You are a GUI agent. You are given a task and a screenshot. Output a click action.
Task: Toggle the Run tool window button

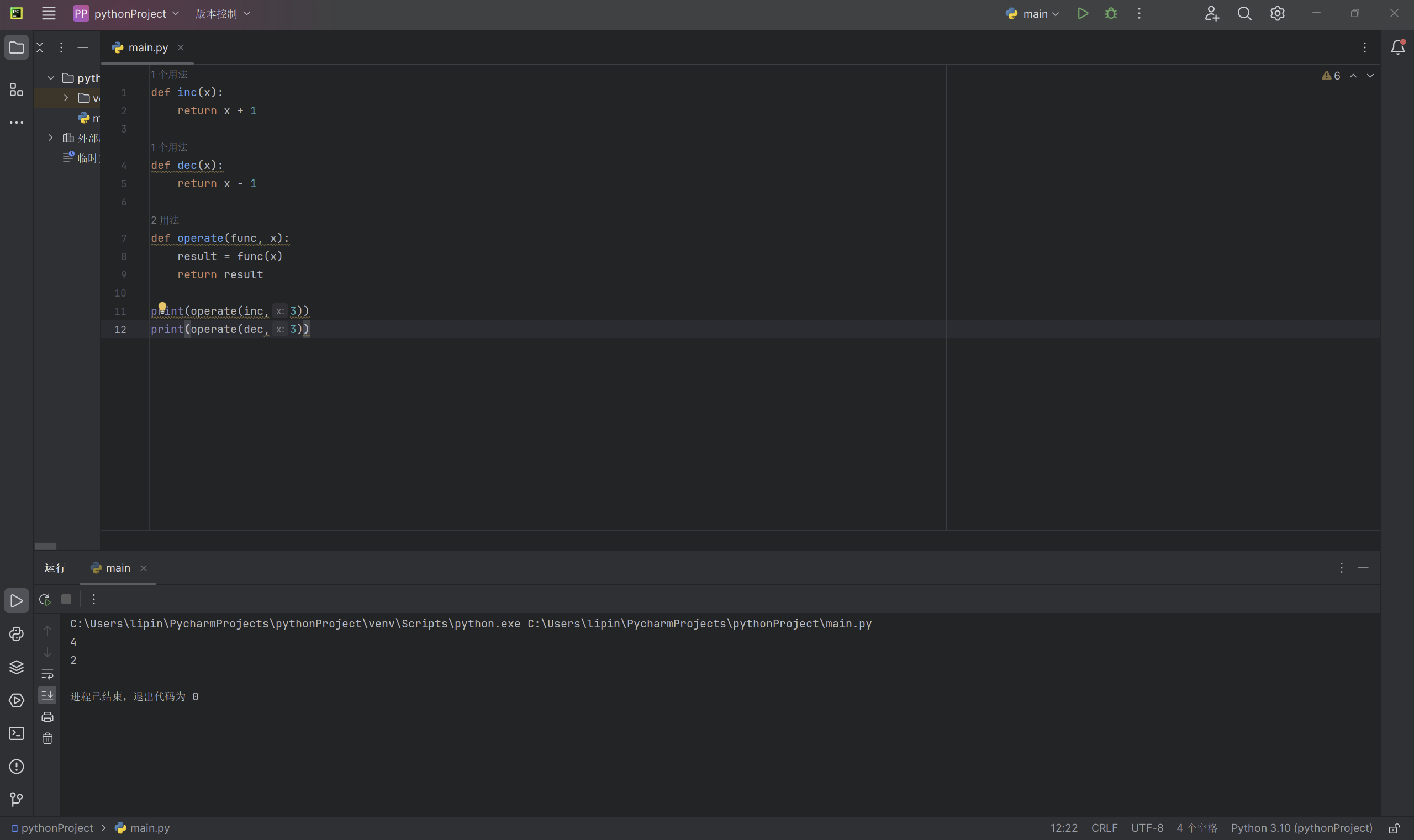(17, 600)
